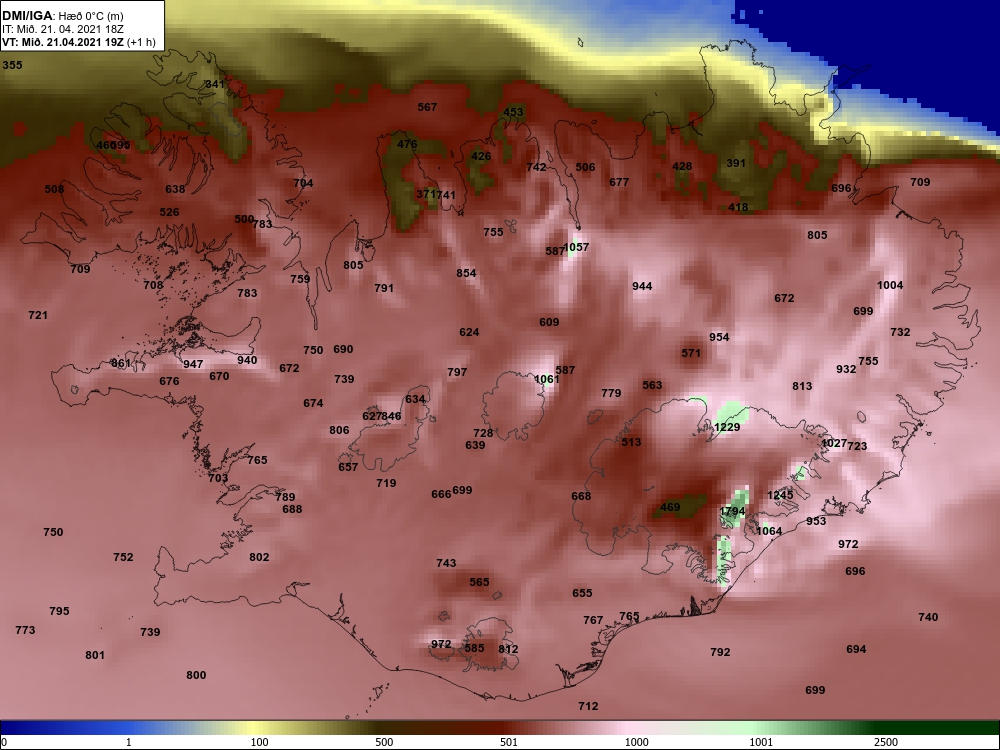Click the 806 height value
Viewport: 1000px width, 750px height.
point(339,430)
